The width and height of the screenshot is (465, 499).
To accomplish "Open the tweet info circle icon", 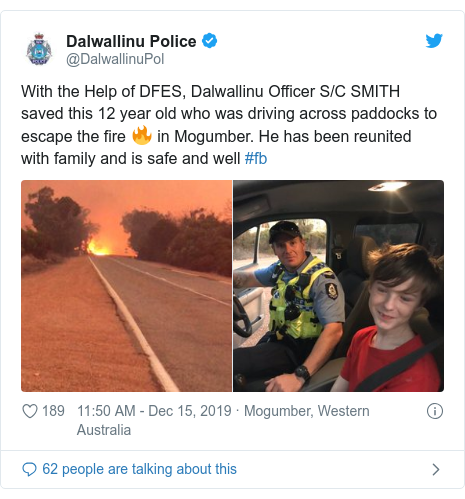I will pos(435,411).
